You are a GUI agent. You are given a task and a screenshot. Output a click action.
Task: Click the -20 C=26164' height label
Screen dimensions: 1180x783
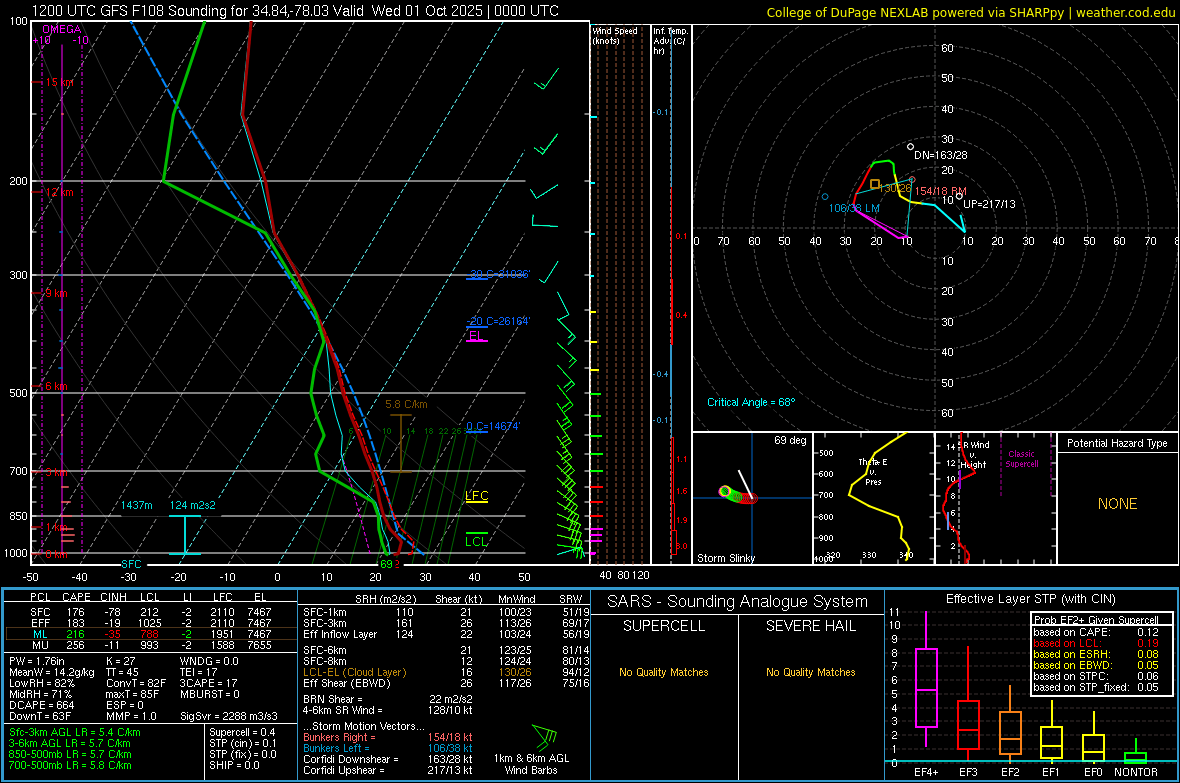point(498,321)
